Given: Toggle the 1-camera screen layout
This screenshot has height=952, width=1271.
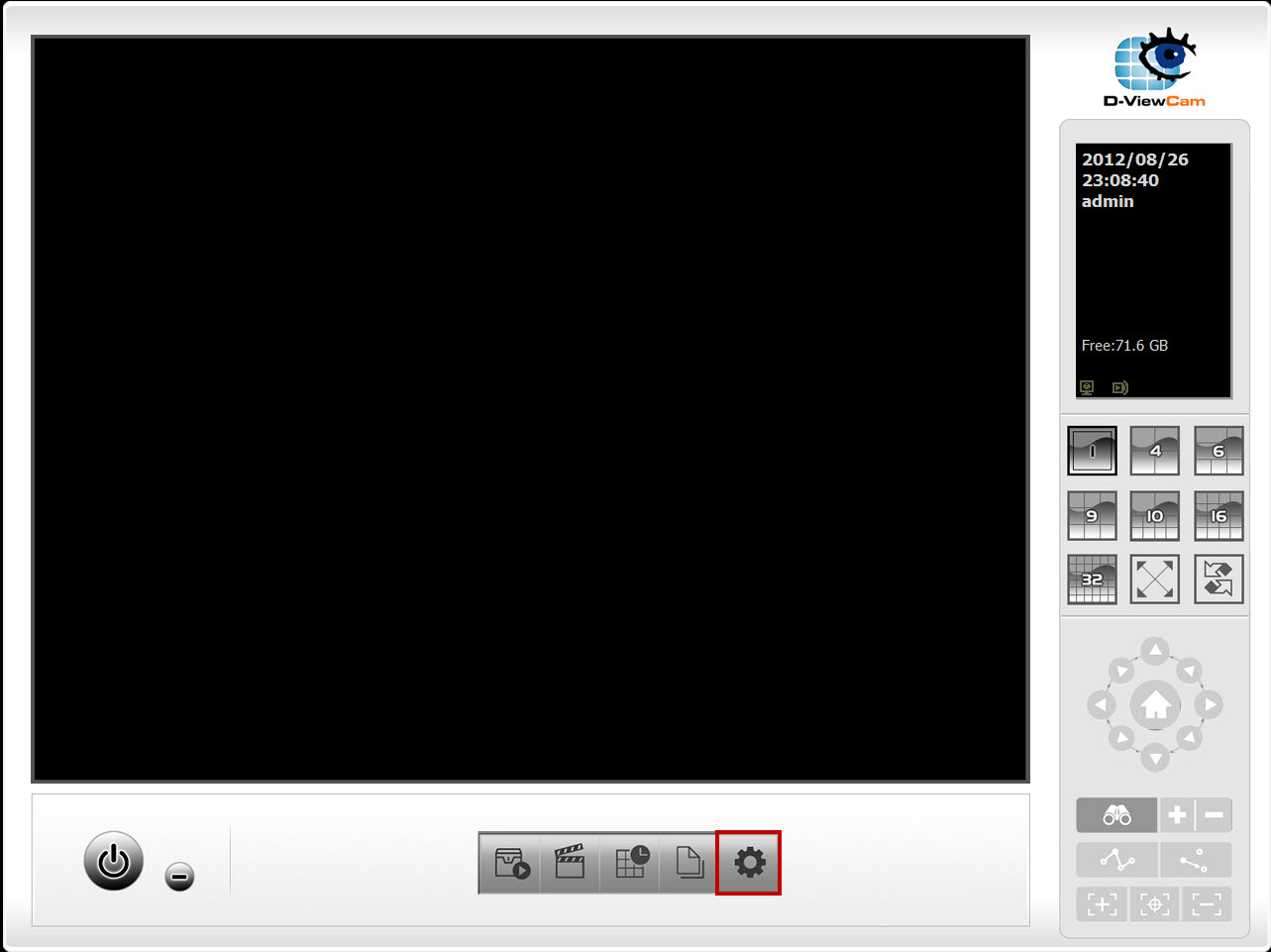Looking at the screenshot, I should 1092,452.
